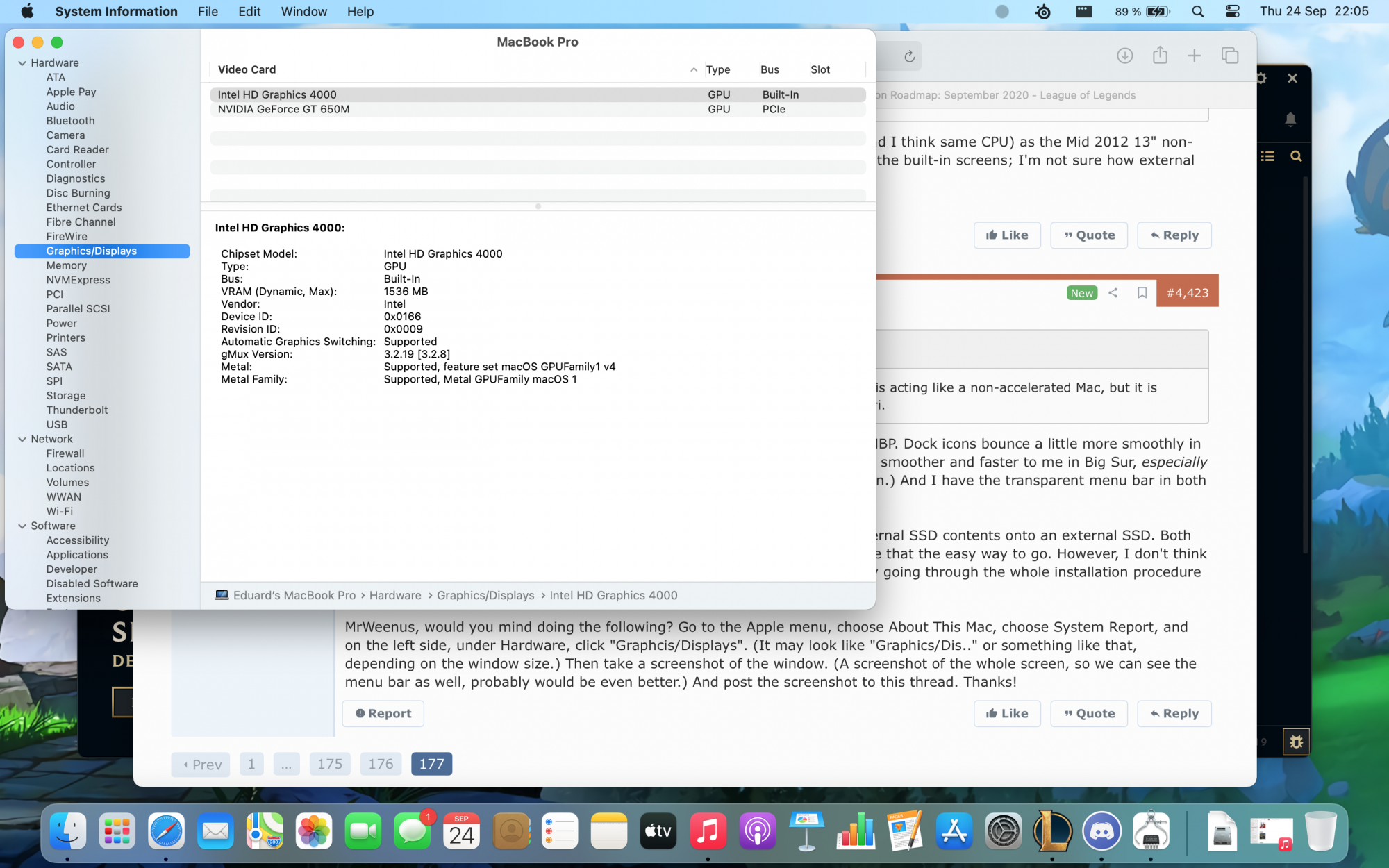This screenshot has height=868, width=1389.
Task: Open Apple TV app in Dock
Action: click(x=658, y=831)
